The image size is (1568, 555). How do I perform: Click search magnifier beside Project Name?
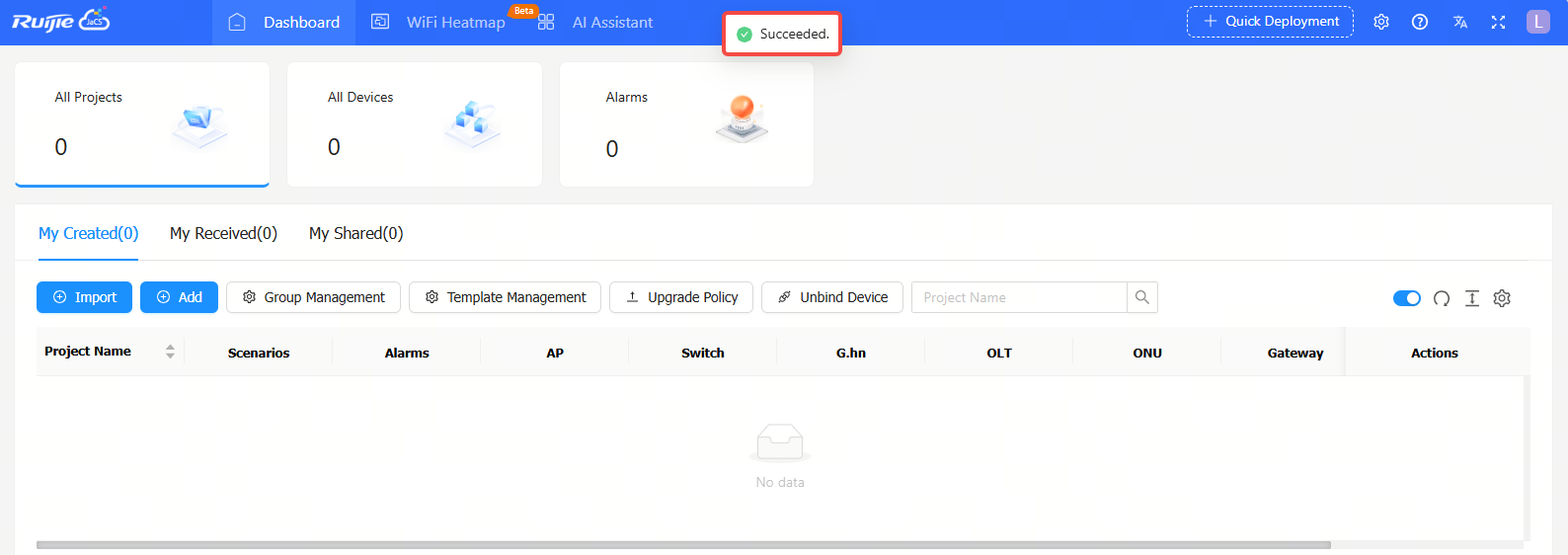(1141, 297)
